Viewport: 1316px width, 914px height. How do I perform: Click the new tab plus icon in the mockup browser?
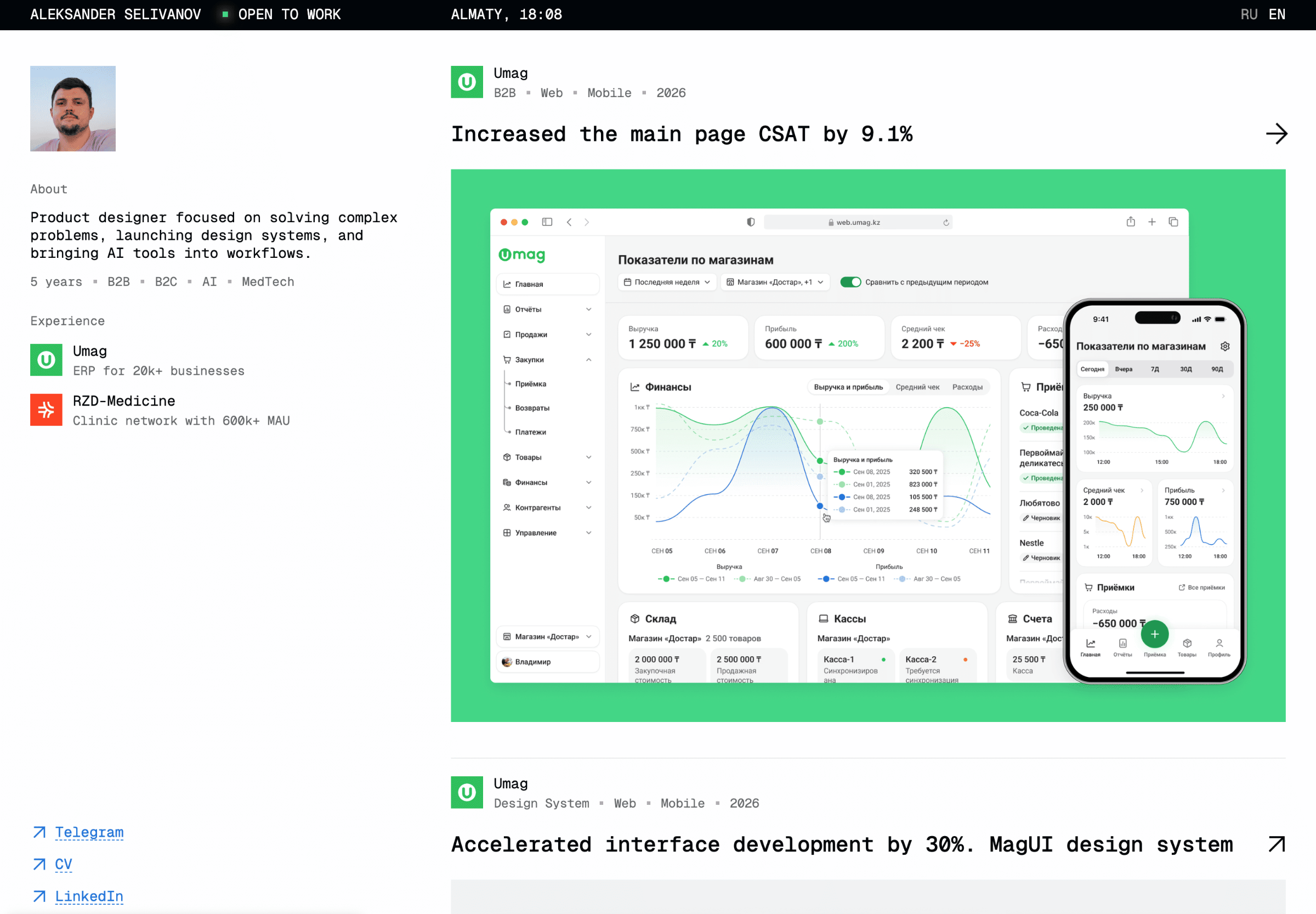(x=1151, y=222)
